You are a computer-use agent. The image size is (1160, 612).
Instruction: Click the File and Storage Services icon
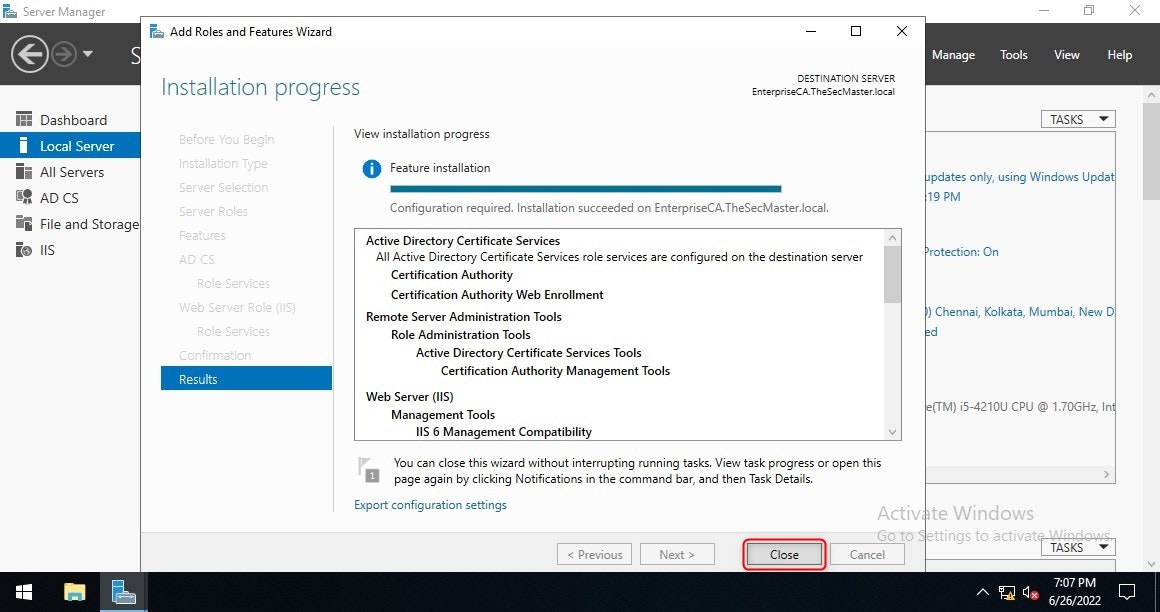[24, 223]
